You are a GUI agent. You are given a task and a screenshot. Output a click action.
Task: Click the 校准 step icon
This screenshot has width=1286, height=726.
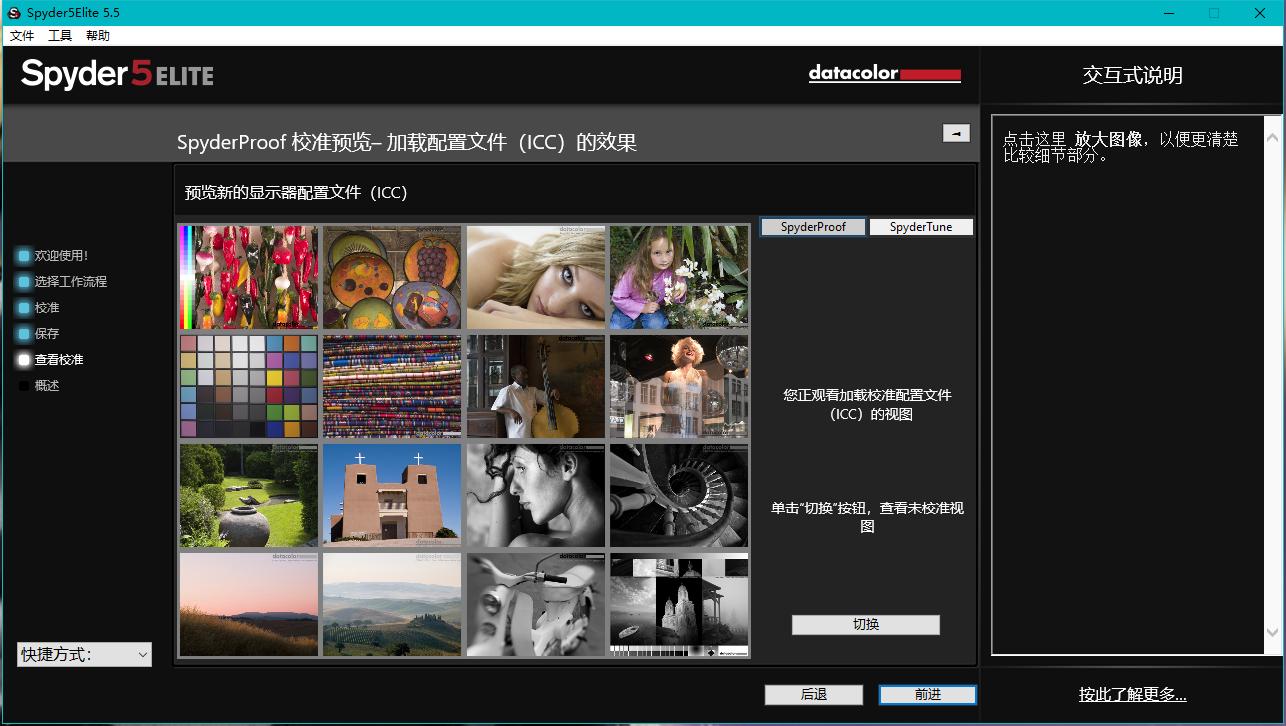tap(24, 307)
